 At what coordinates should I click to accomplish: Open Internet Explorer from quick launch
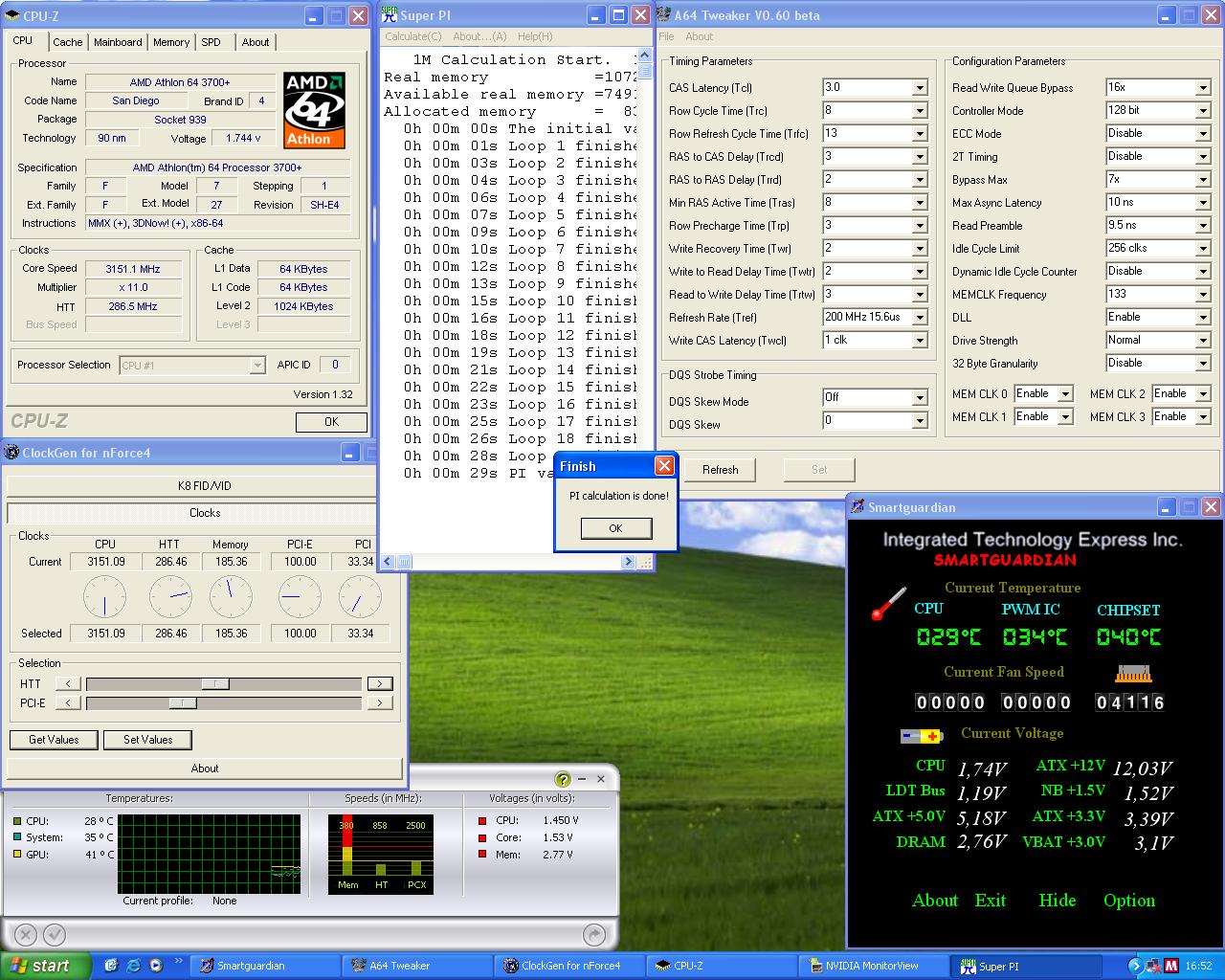point(133,966)
